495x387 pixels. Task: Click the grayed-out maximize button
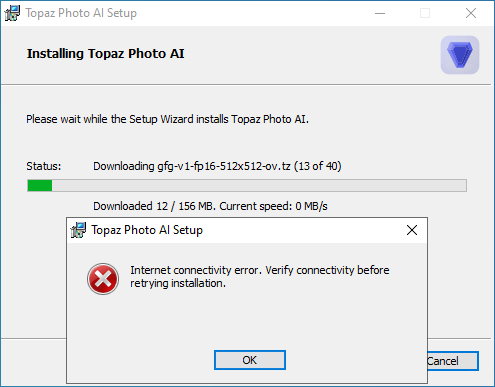click(x=425, y=13)
